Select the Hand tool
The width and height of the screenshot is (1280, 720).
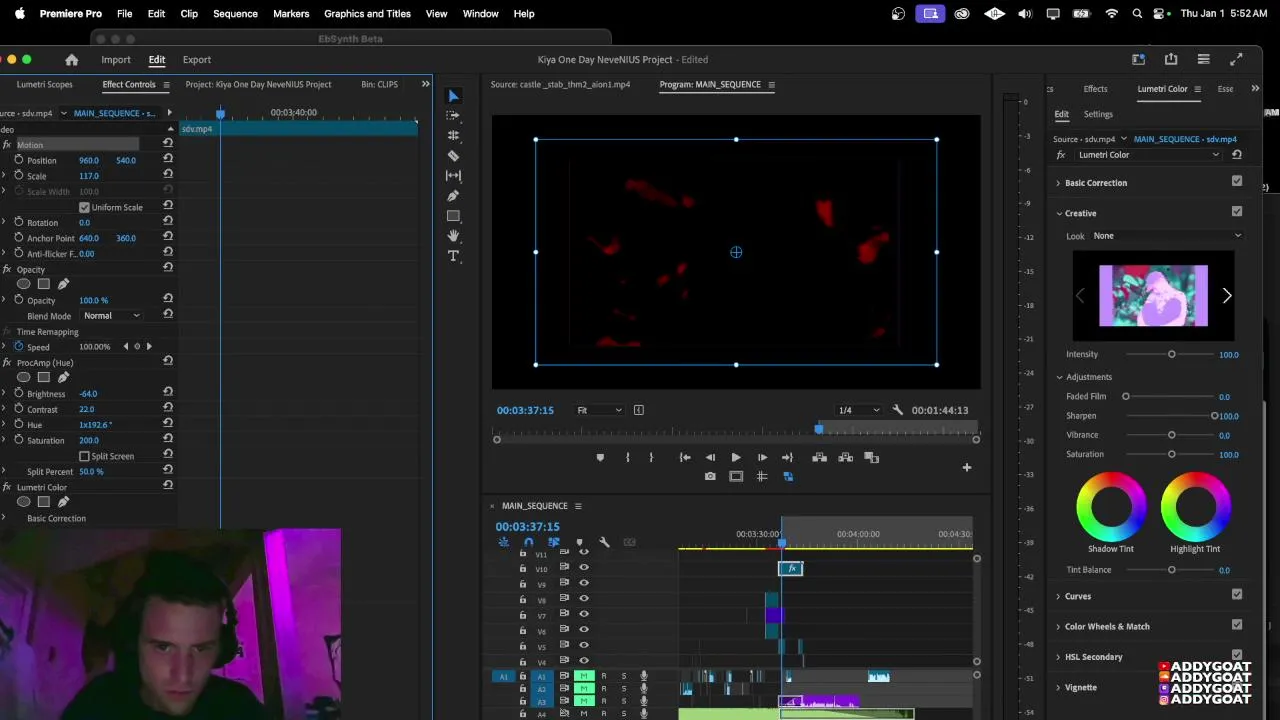click(453, 236)
